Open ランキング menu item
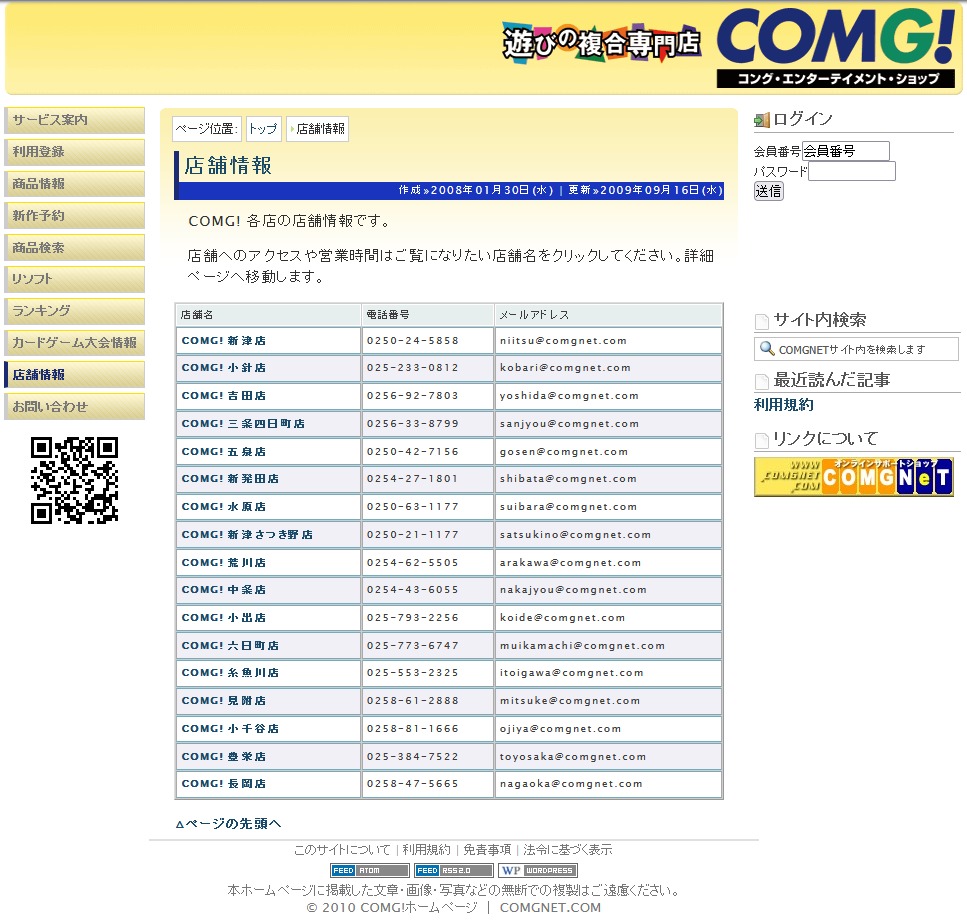 coord(75,311)
